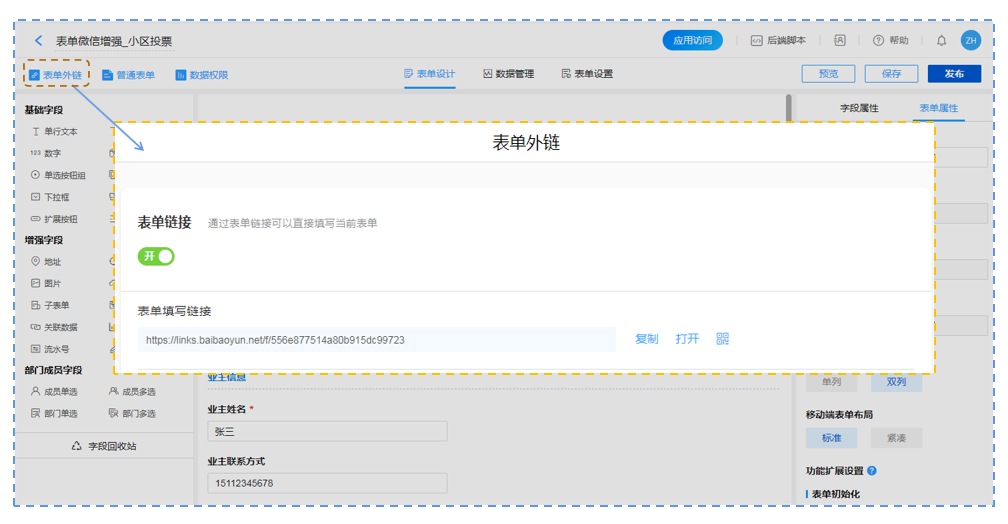Open the QR code icon next to 打开
Viewport: 1008px width, 524px height.
pyautogui.click(x=723, y=339)
